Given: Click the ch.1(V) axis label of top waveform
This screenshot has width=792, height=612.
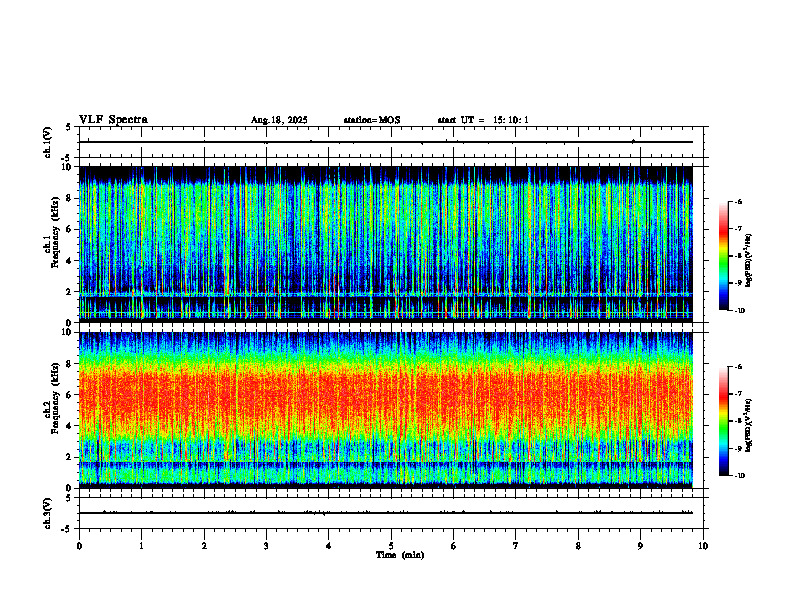Looking at the screenshot, I should 47,142.
